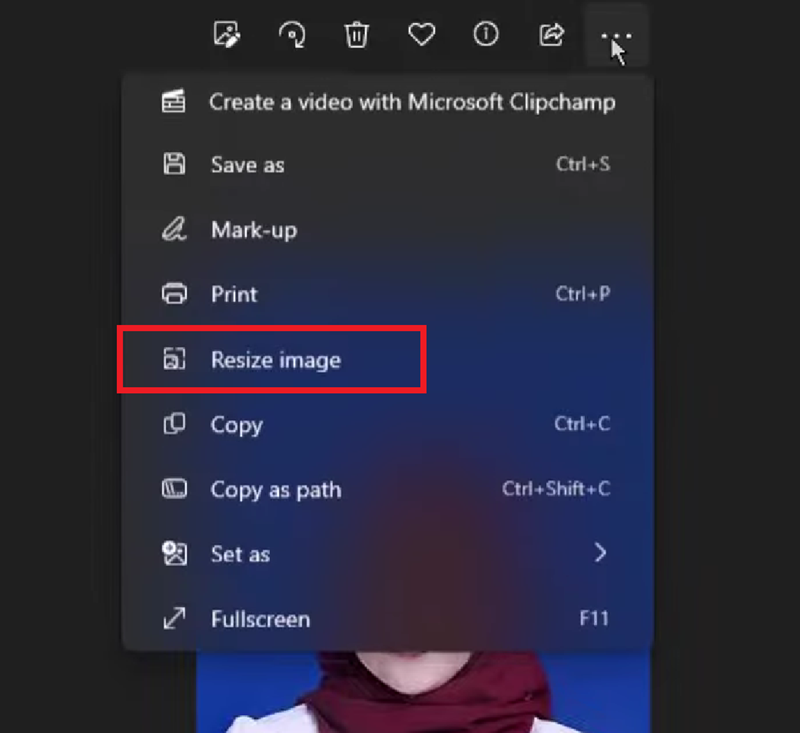Choose Resize image menu option
Image resolution: width=800 pixels, height=733 pixels.
point(275,360)
